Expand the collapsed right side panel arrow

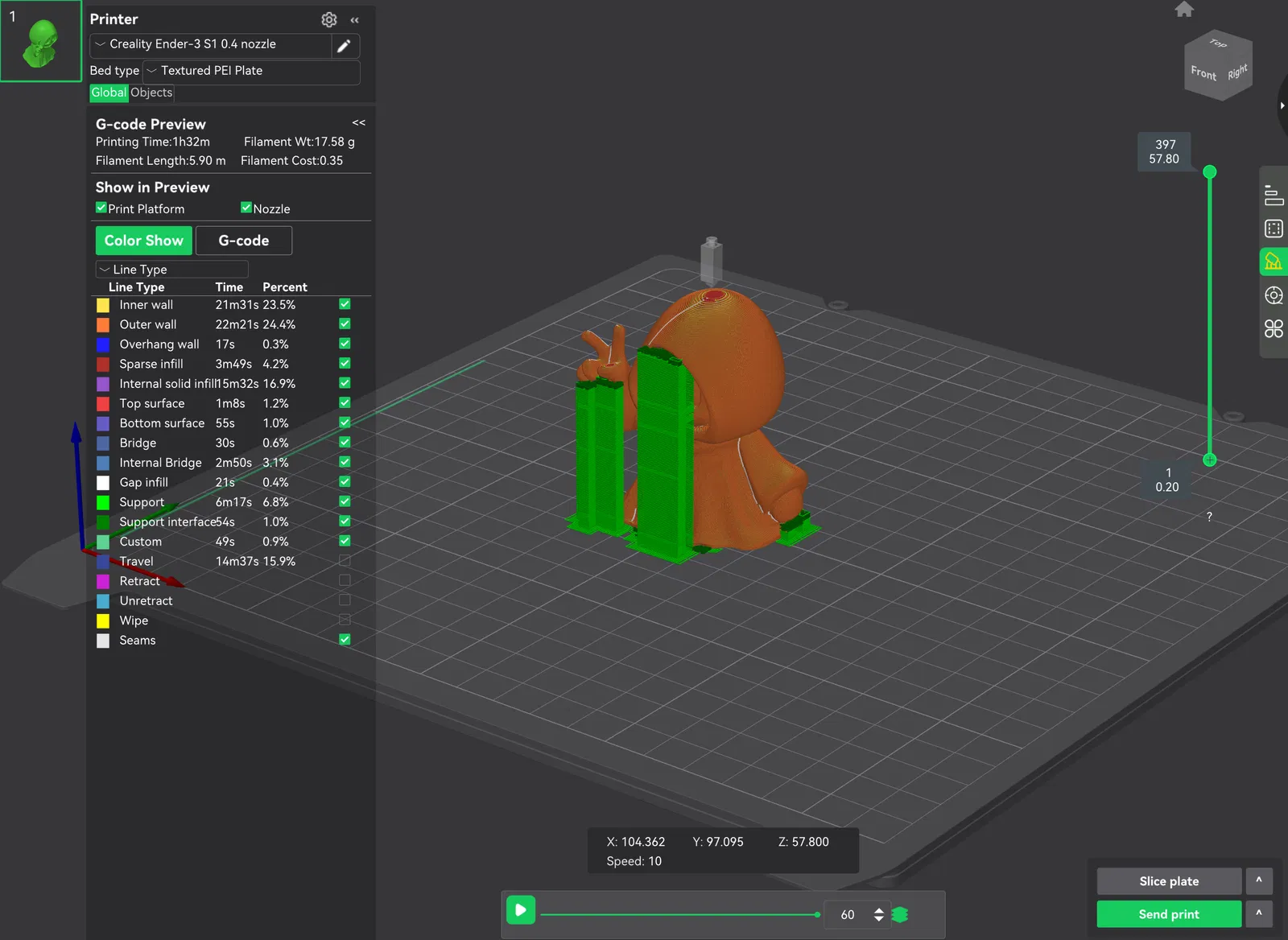(1282, 105)
